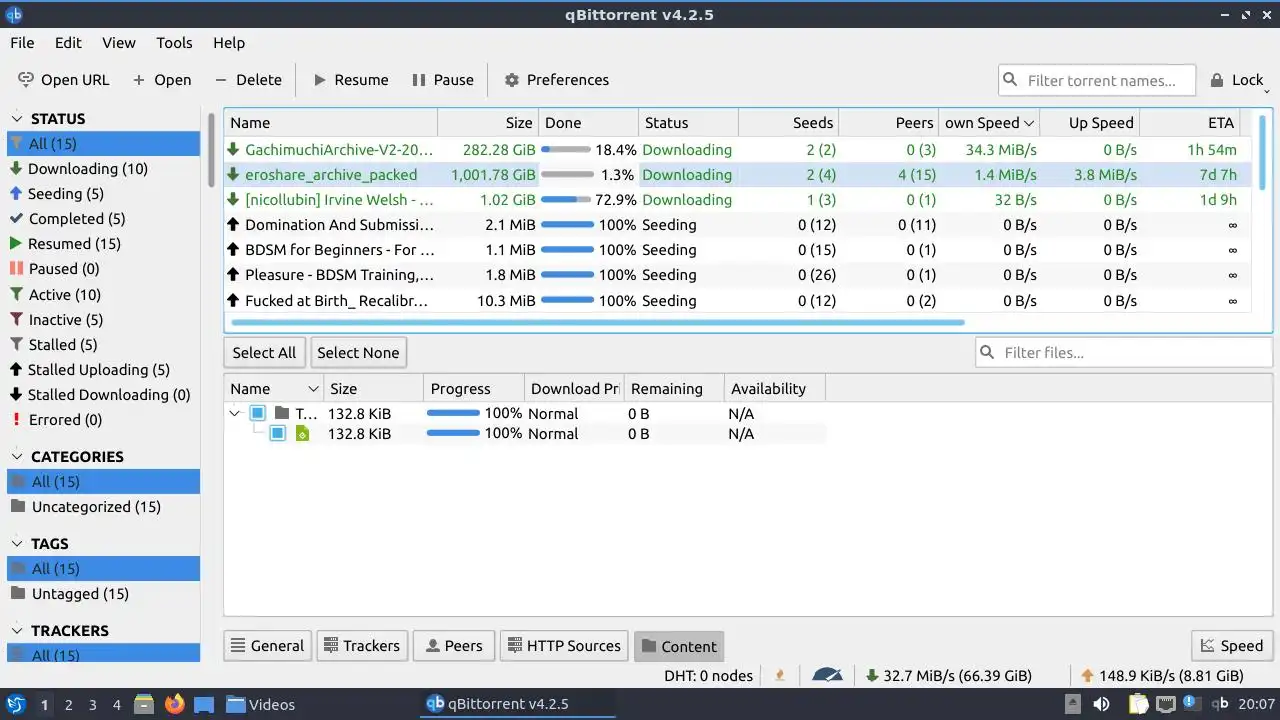Screen dimensions: 1280x720
Task: Click GachimuchiArchive progress bar at 18.4%
Action: coord(566,150)
